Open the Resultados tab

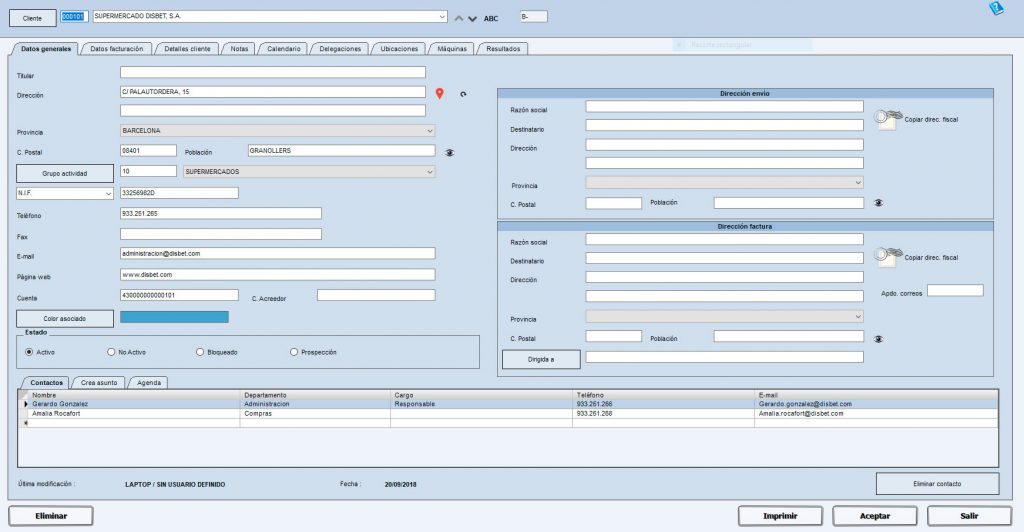coord(503,49)
